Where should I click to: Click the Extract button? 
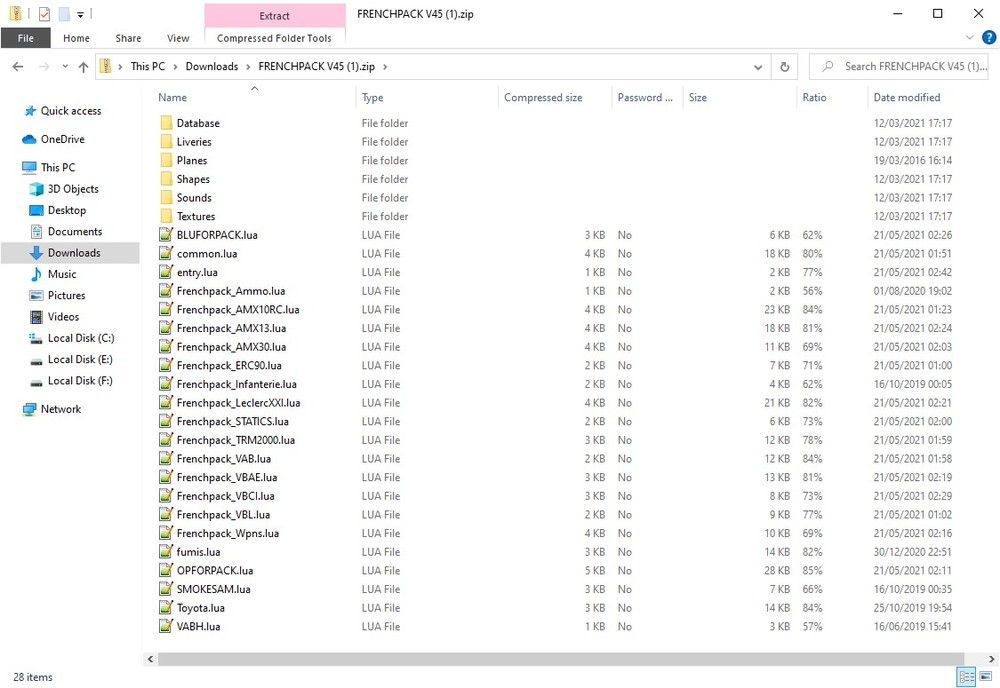[274, 16]
